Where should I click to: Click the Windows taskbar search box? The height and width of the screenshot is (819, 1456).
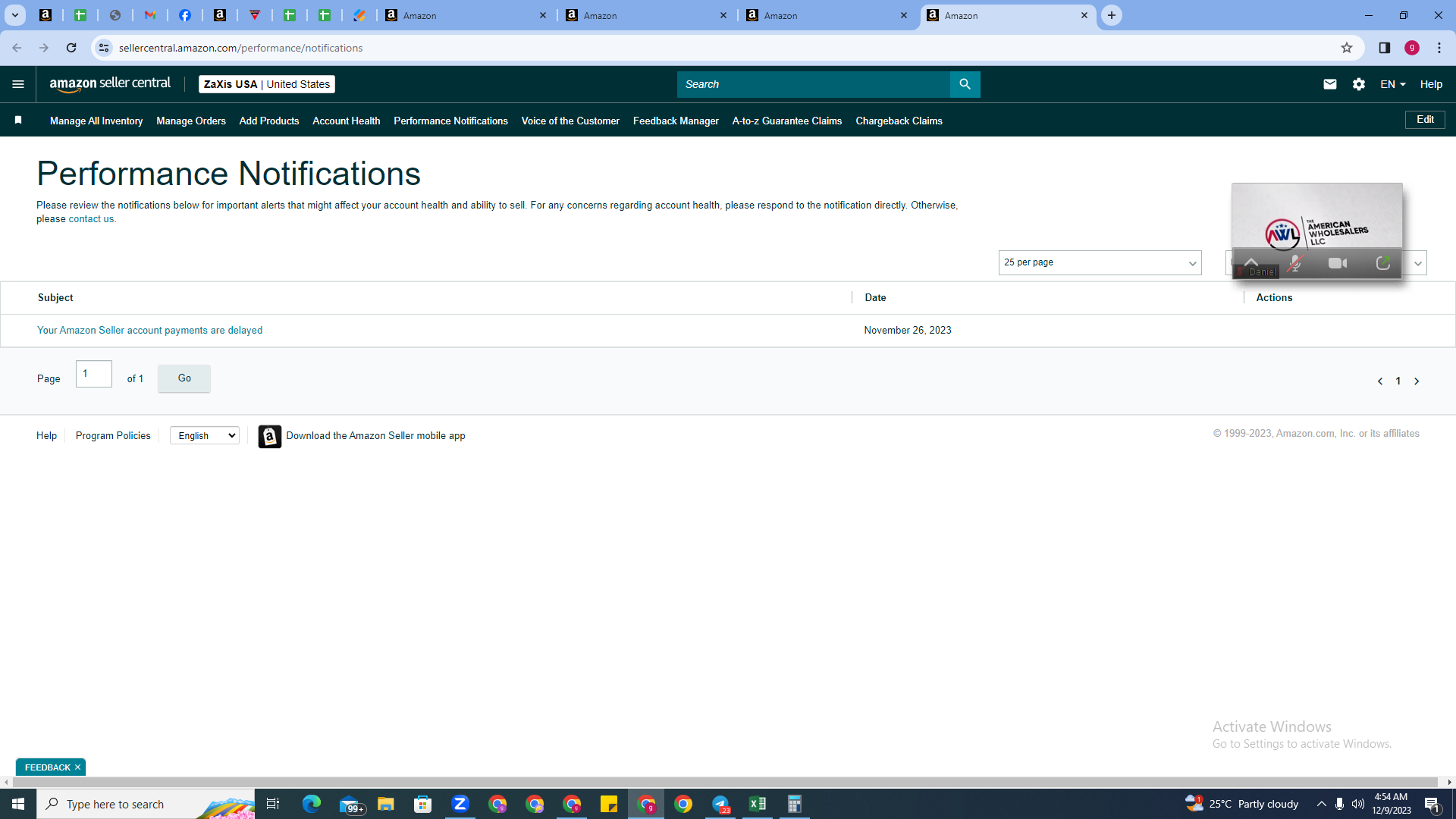click(x=146, y=804)
